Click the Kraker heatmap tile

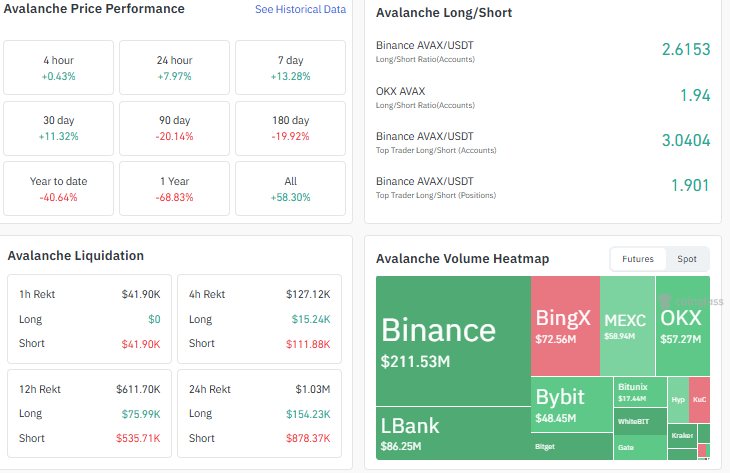click(x=682, y=436)
